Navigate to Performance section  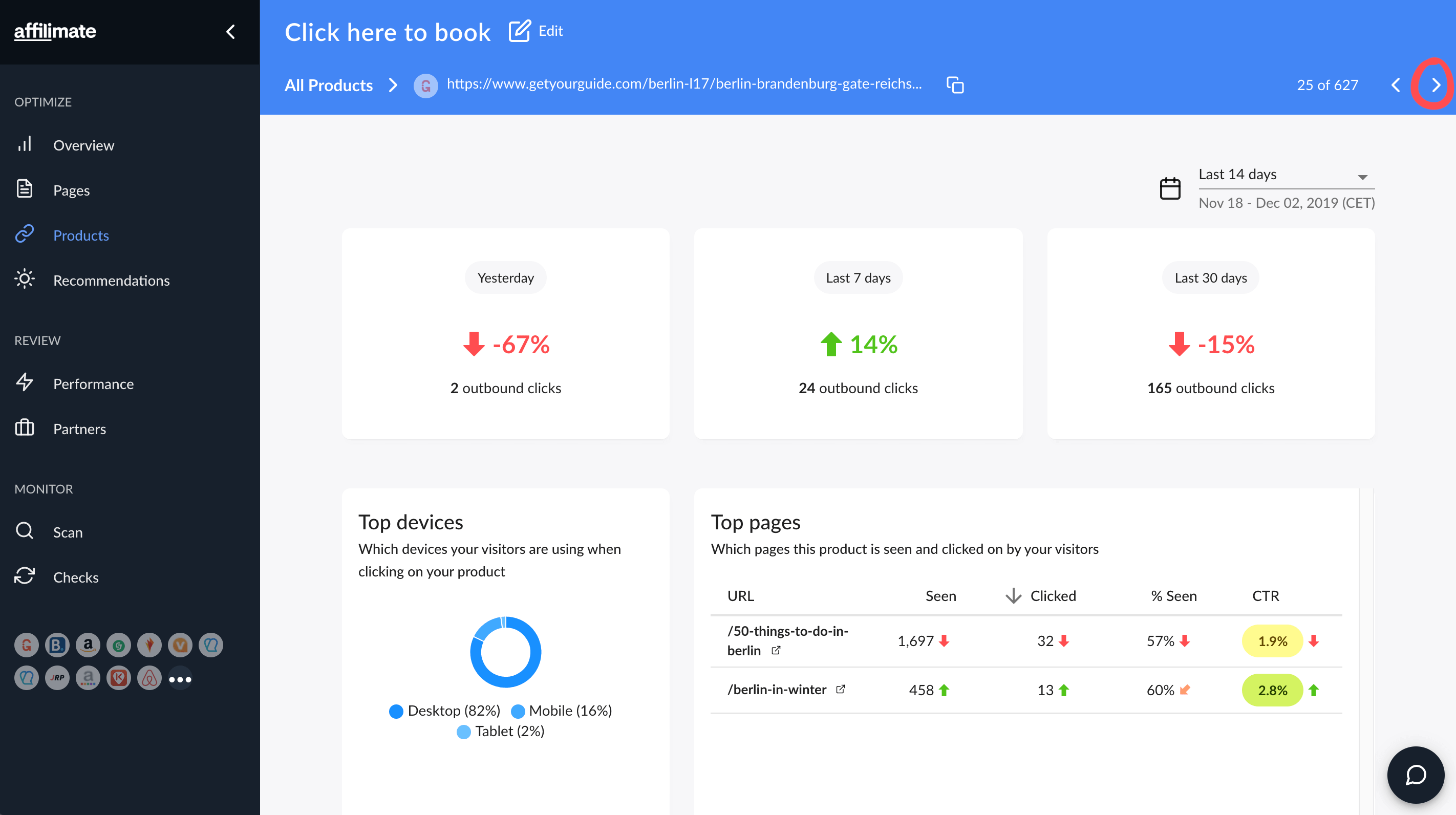[93, 384]
